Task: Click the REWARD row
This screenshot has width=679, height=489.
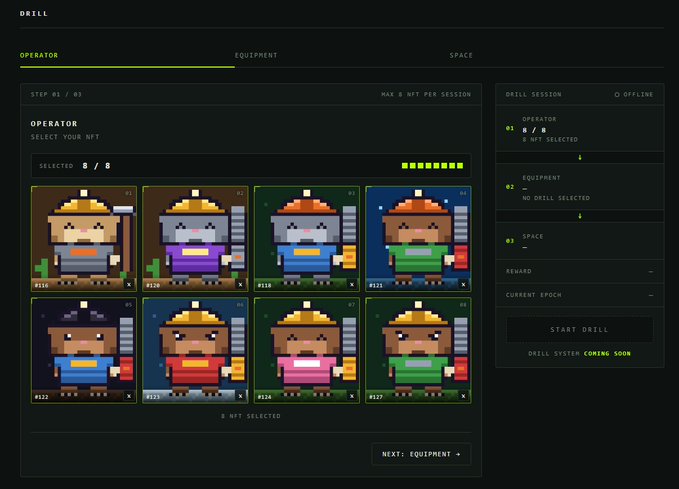Action: [580, 272]
